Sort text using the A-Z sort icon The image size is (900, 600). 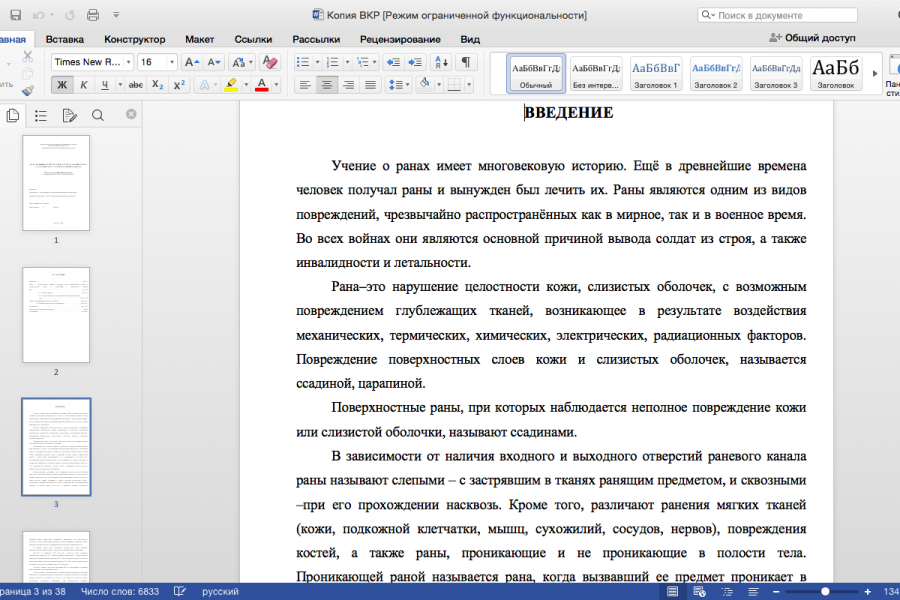(440, 62)
